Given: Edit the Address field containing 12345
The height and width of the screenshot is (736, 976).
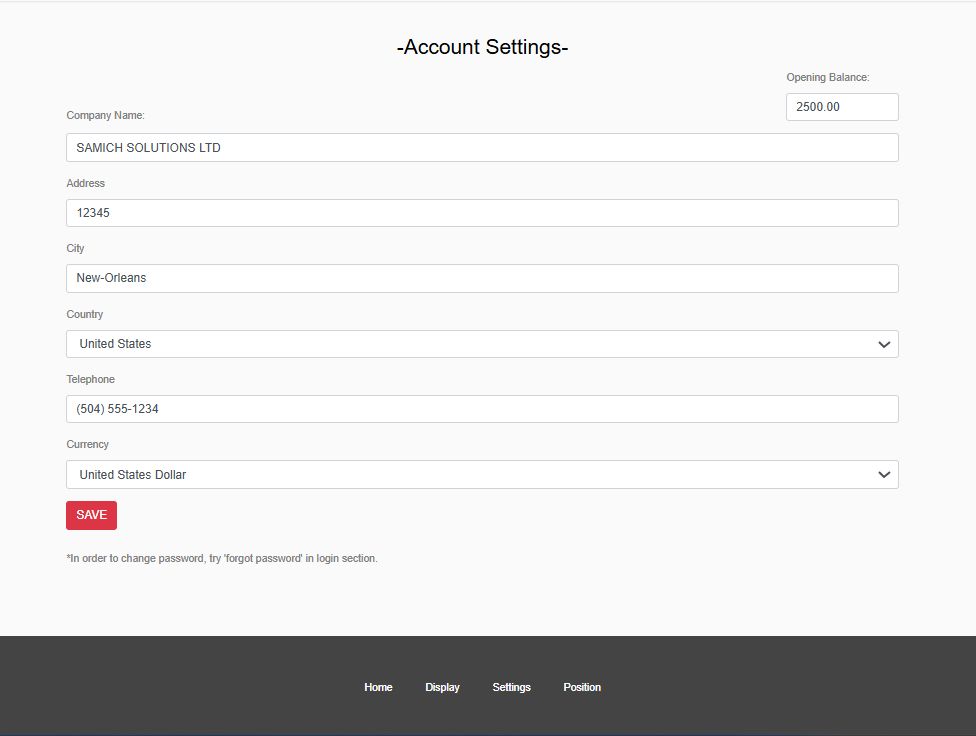Looking at the screenshot, I should tap(482, 213).
